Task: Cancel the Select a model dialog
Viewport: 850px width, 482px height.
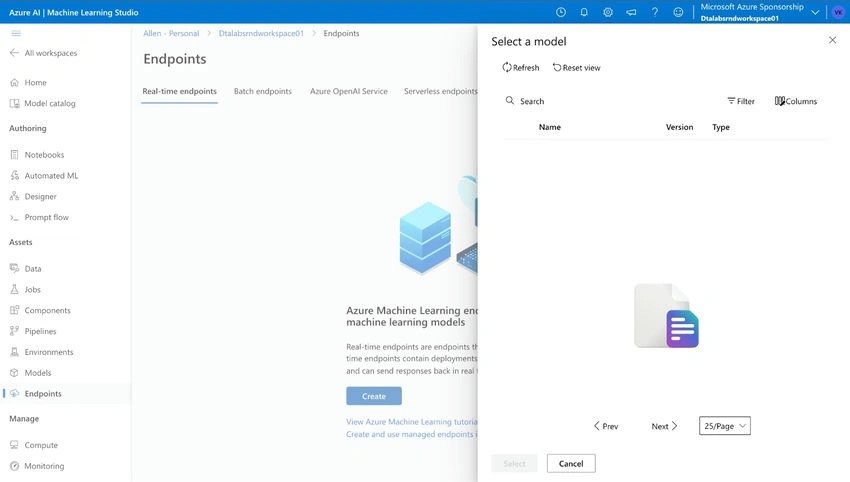Action: tap(571, 464)
